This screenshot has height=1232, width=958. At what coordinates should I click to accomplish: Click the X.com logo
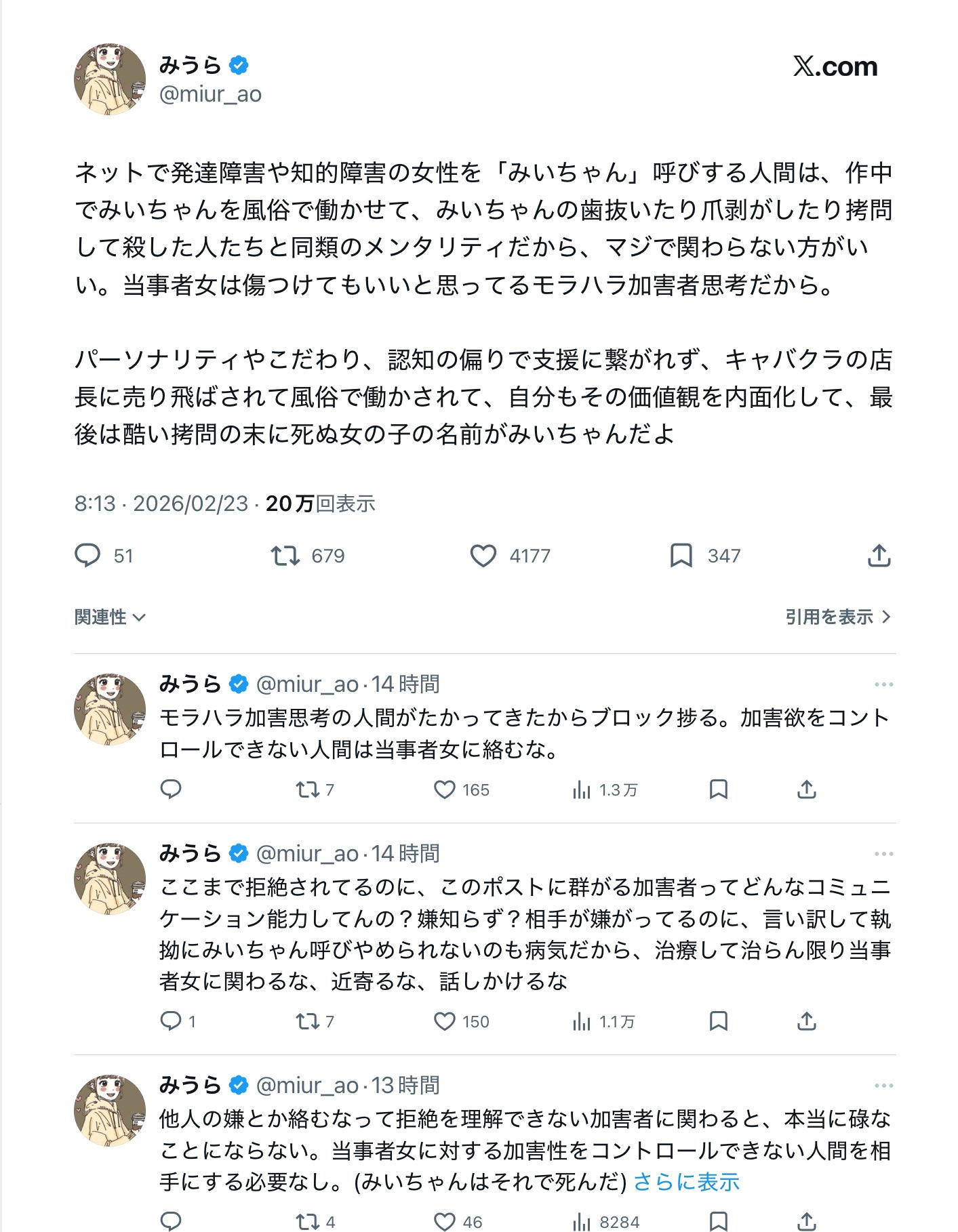click(x=835, y=66)
